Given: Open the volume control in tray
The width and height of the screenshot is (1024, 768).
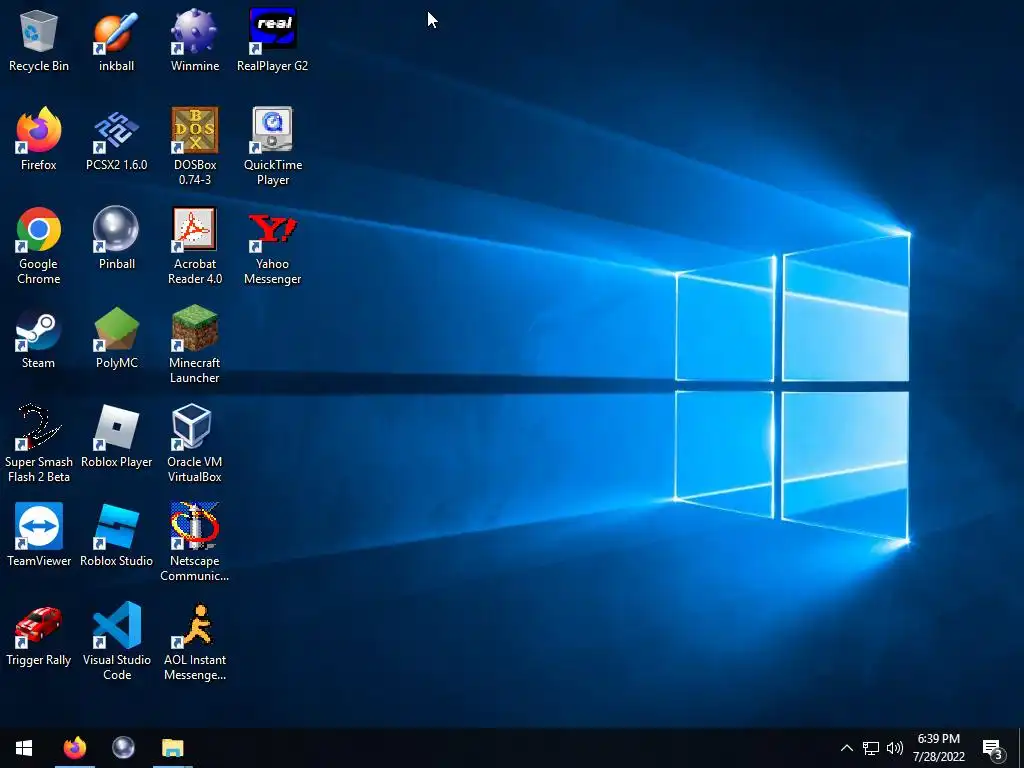Looking at the screenshot, I should click(x=895, y=748).
